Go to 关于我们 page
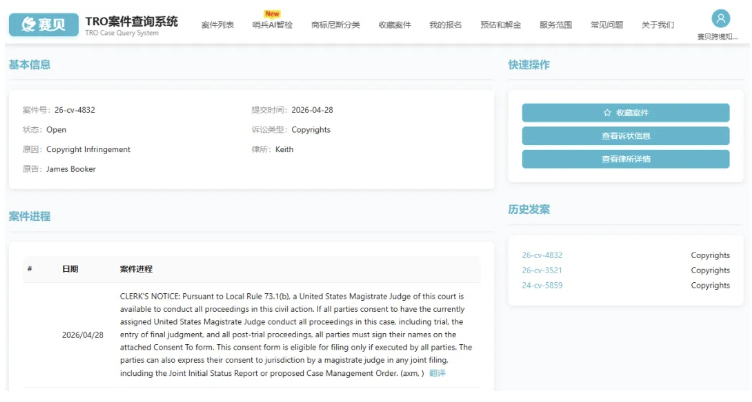The height and width of the screenshot is (402, 752). [657, 25]
